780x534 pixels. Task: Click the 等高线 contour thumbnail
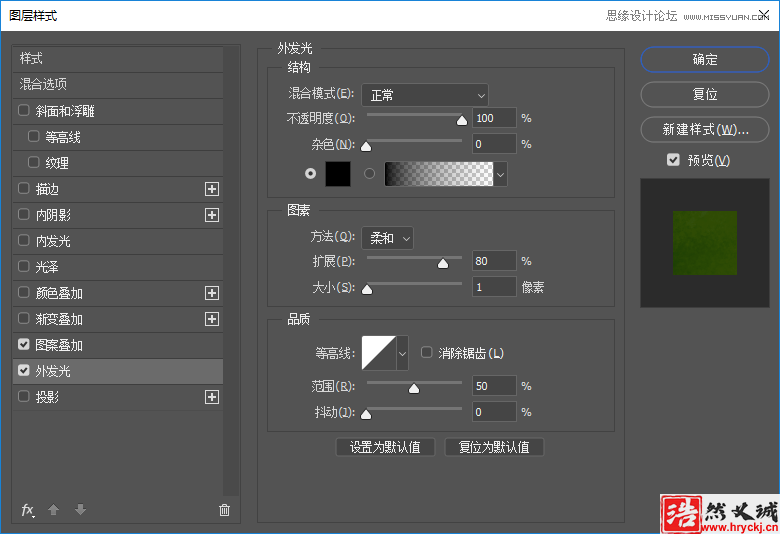click(x=379, y=353)
